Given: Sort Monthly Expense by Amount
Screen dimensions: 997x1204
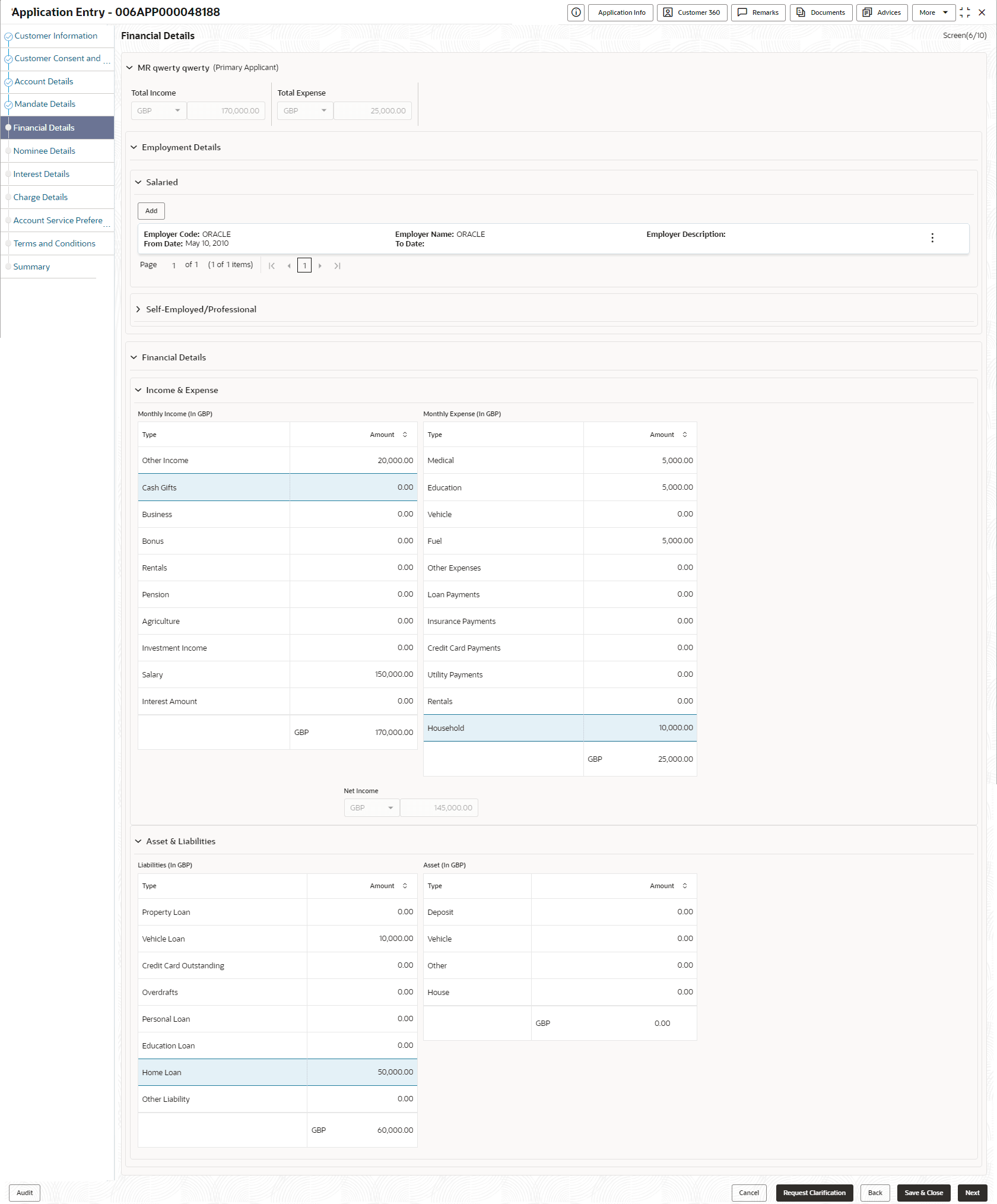Looking at the screenshot, I should tap(685, 435).
